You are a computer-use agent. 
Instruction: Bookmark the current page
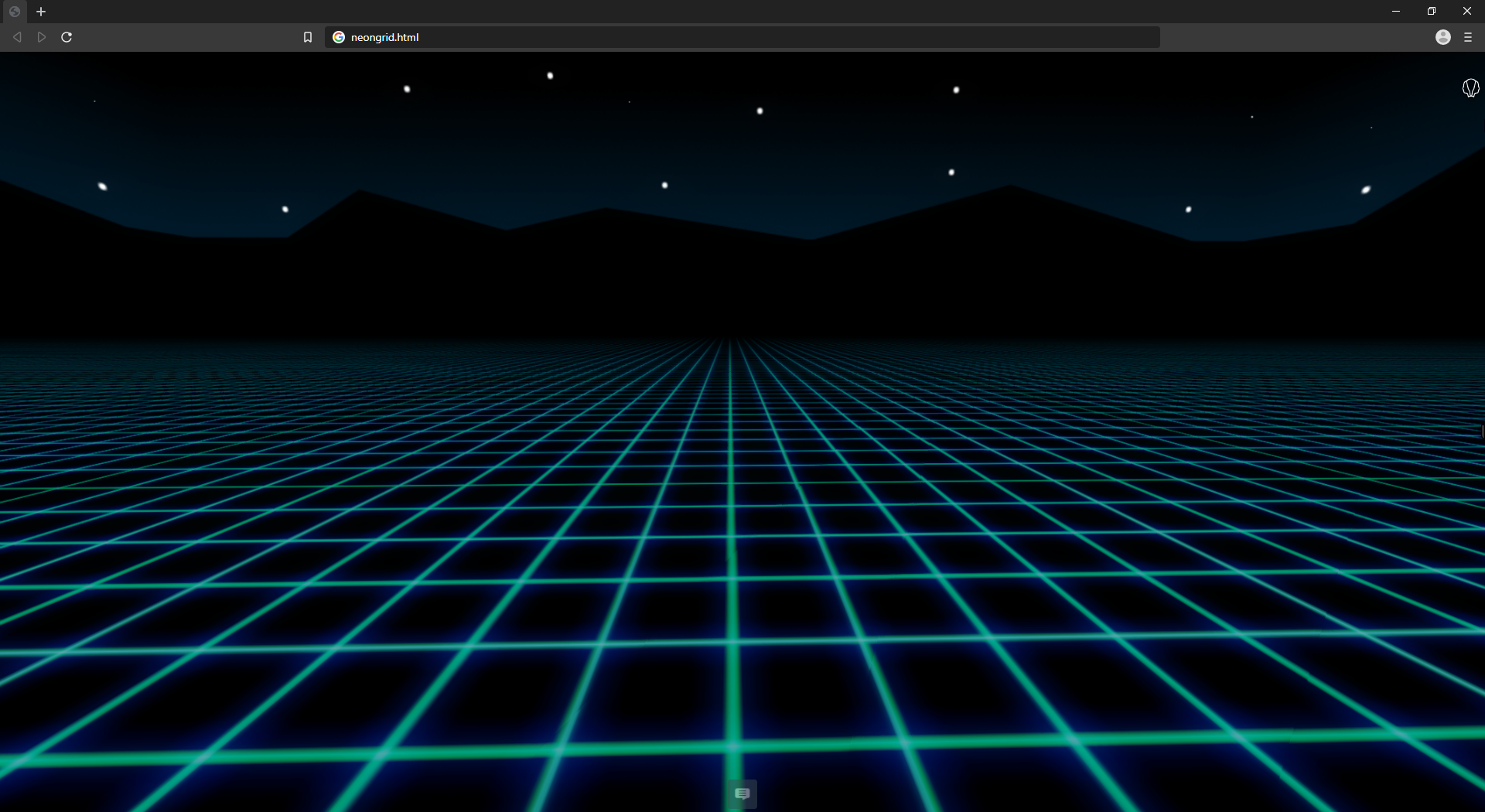coord(308,37)
